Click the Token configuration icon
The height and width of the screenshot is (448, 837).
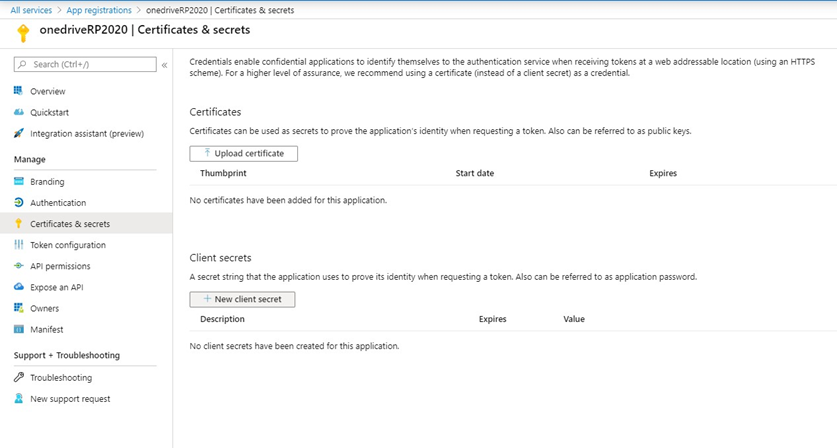pyautogui.click(x=19, y=245)
